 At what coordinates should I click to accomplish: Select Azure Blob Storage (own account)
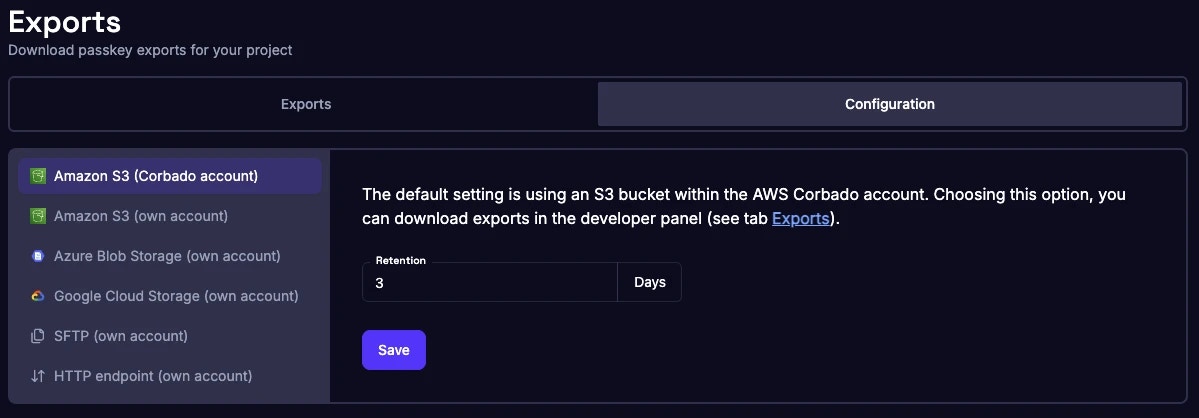pyautogui.click(x=167, y=256)
